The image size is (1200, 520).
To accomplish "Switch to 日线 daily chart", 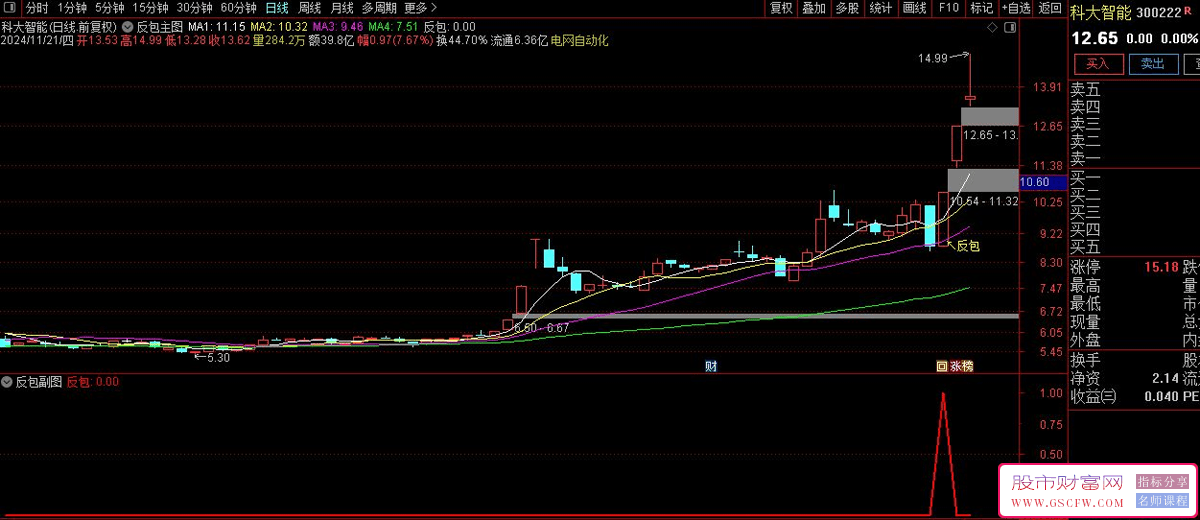I will tap(276, 8).
